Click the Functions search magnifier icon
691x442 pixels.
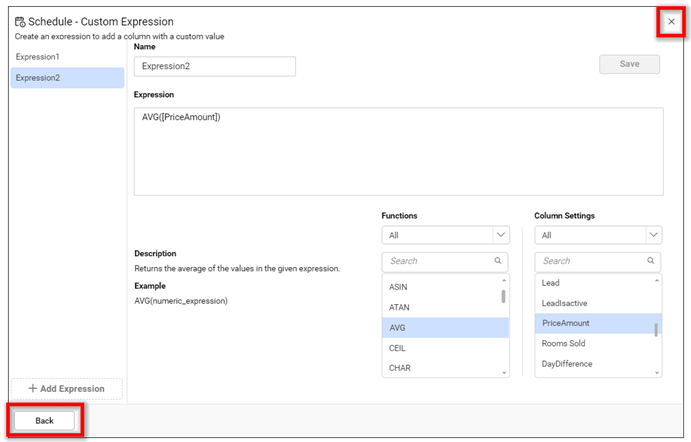pos(498,261)
